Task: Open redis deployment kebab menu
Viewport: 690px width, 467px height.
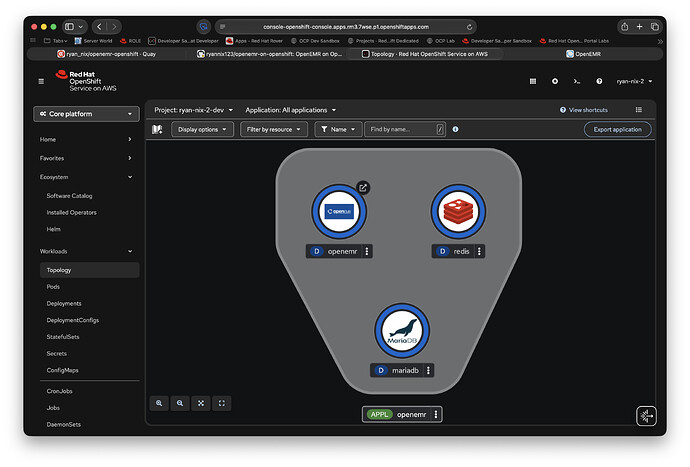Action: pos(479,251)
